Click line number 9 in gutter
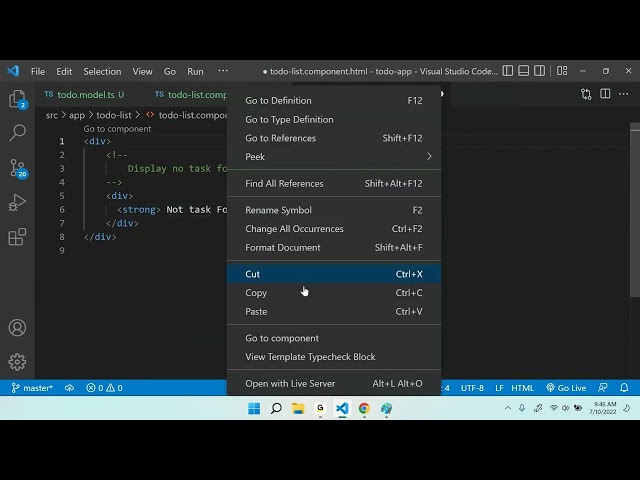Viewport: 640px width, 480px height. coord(62,251)
